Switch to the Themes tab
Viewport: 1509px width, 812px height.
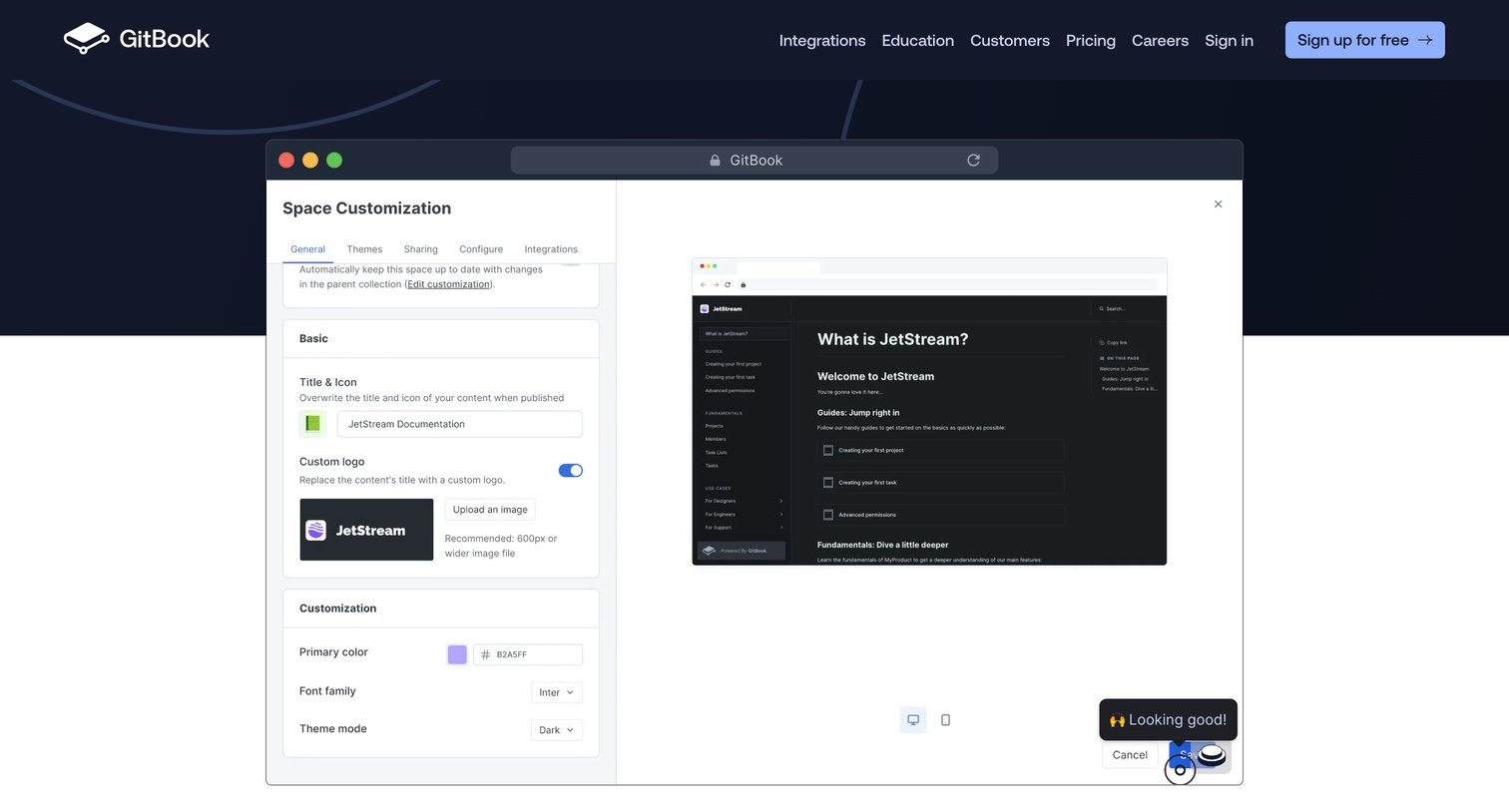pyautogui.click(x=364, y=249)
